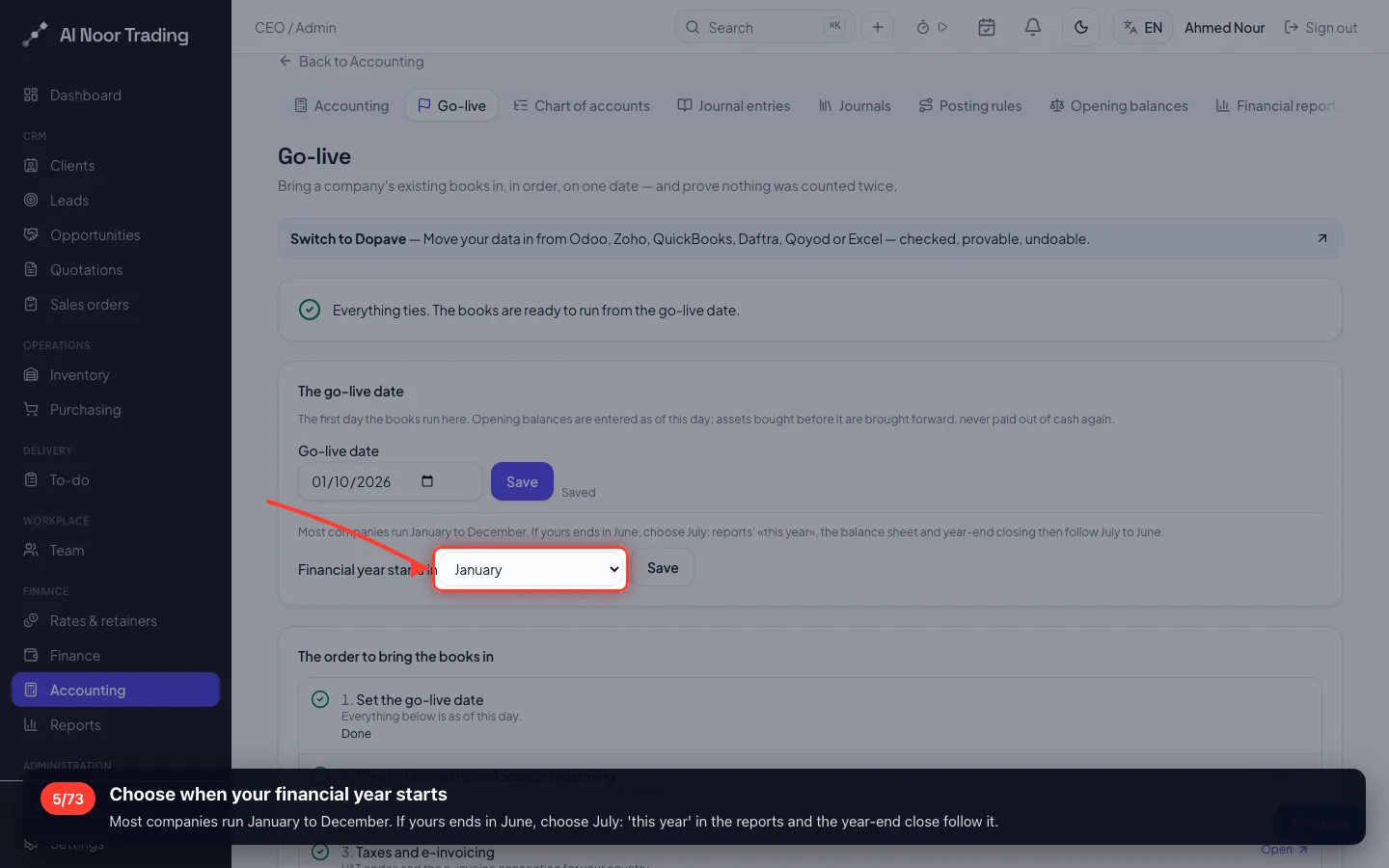This screenshot has height=868, width=1389.
Task: Switch to the Chart of accounts tab
Action: pyautogui.click(x=582, y=105)
